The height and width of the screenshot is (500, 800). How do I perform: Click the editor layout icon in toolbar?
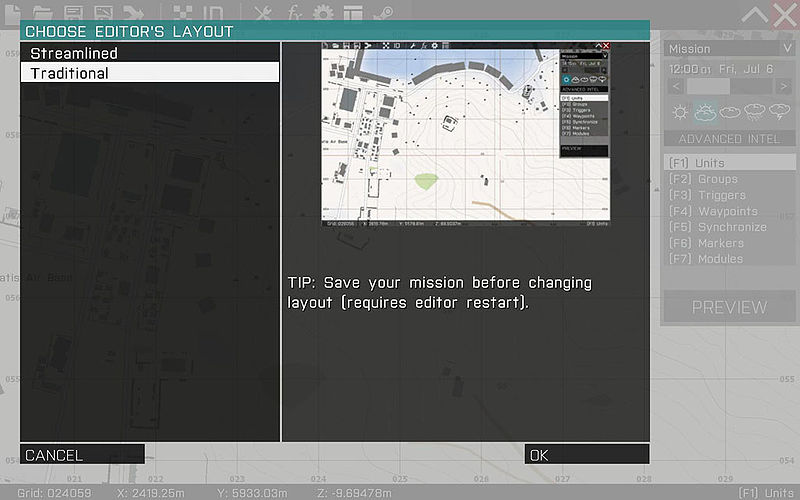point(352,13)
